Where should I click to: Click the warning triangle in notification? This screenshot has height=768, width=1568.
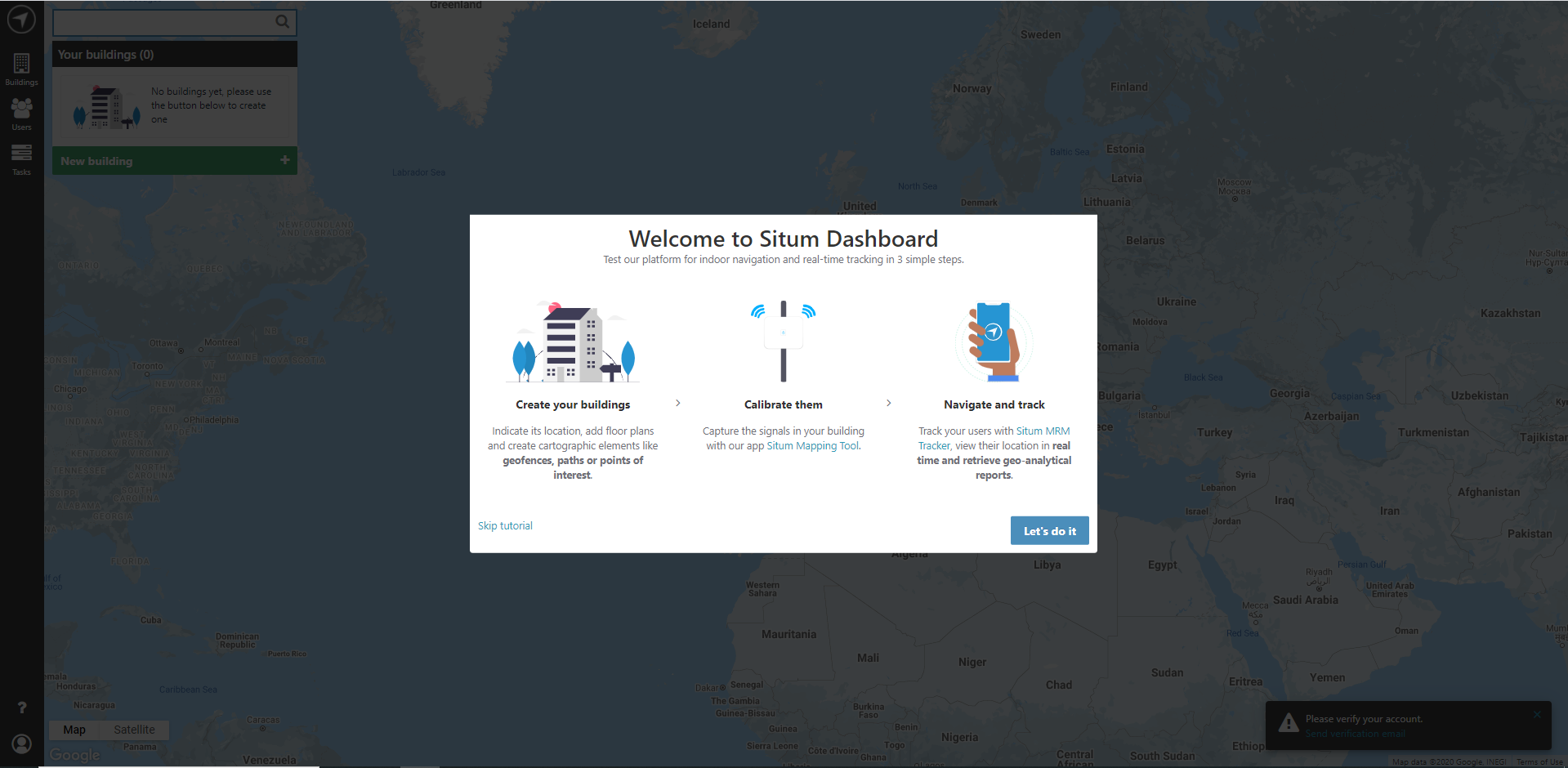(1289, 722)
